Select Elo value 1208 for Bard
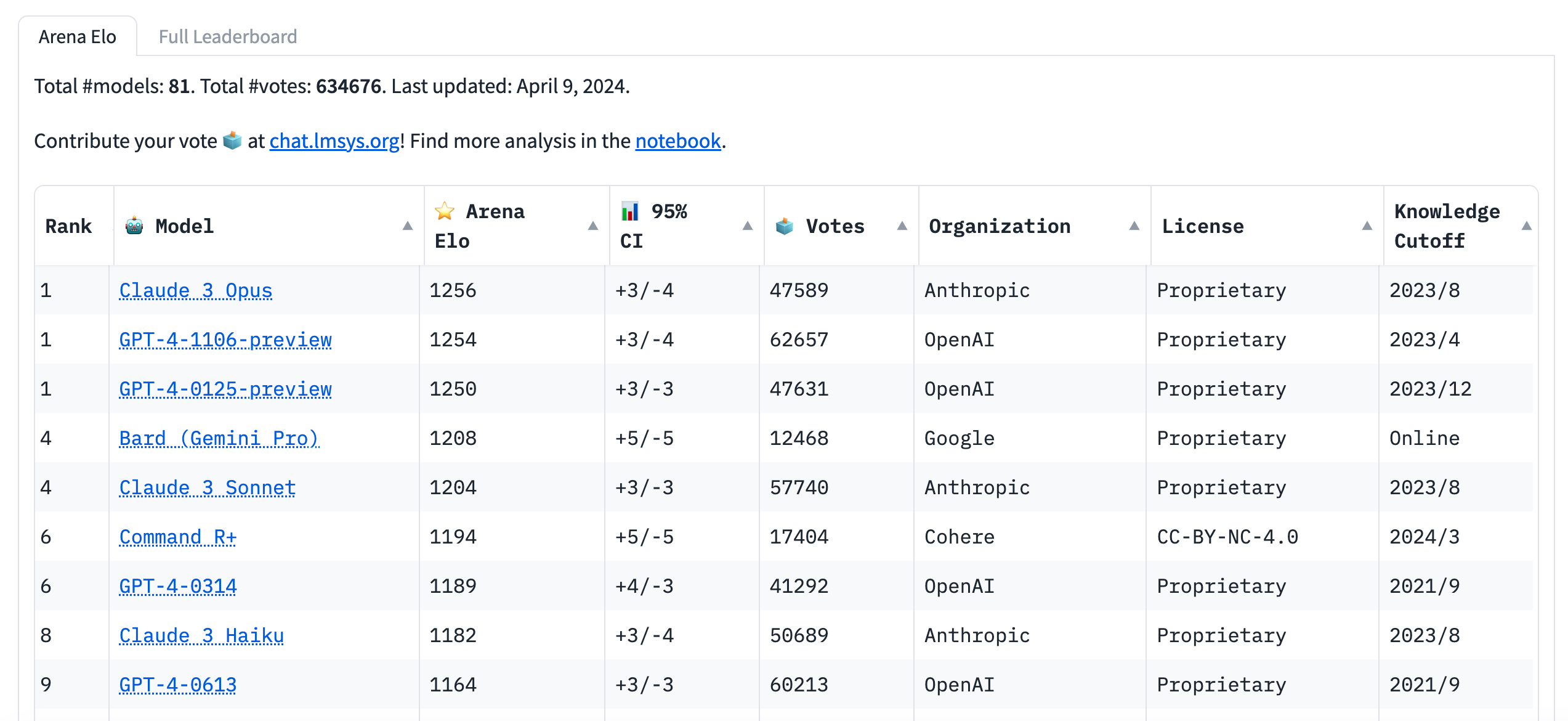Screen dimensions: 1568x721 tap(453, 438)
